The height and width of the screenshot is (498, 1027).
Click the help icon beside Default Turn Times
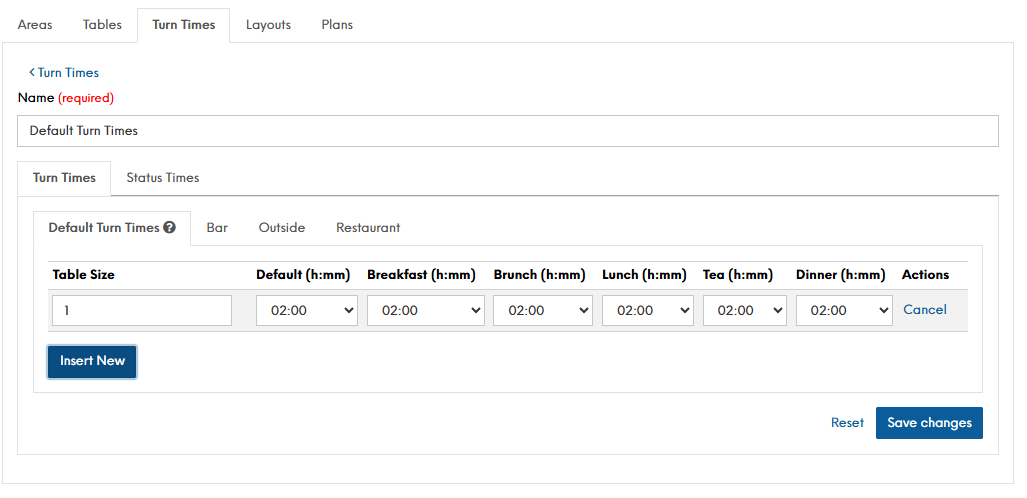tap(170, 228)
